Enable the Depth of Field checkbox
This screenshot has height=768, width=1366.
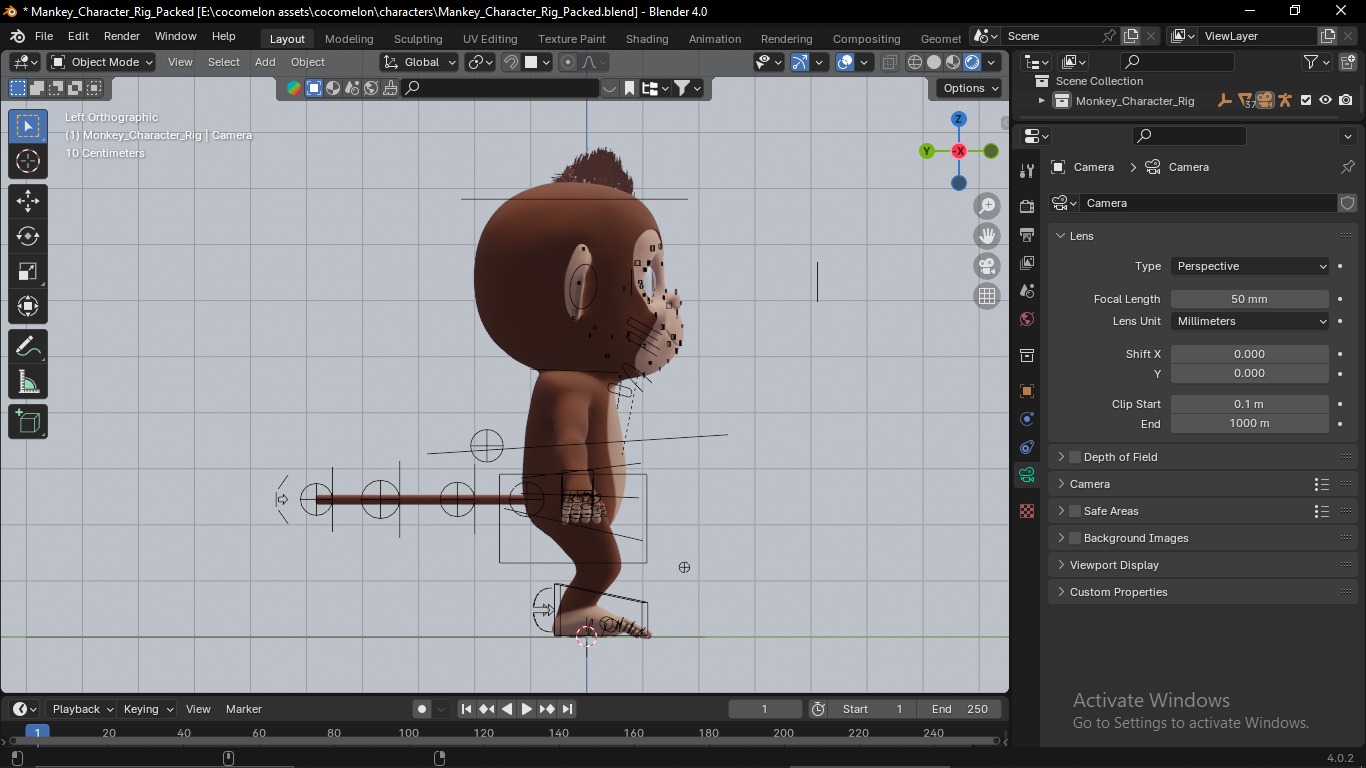[1075, 457]
